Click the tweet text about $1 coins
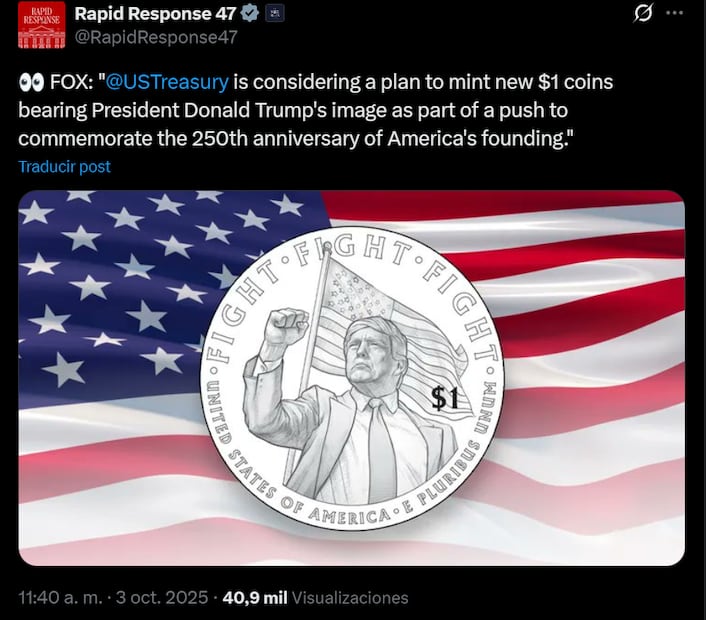This screenshot has height=620, width=706. click(316, 110)
